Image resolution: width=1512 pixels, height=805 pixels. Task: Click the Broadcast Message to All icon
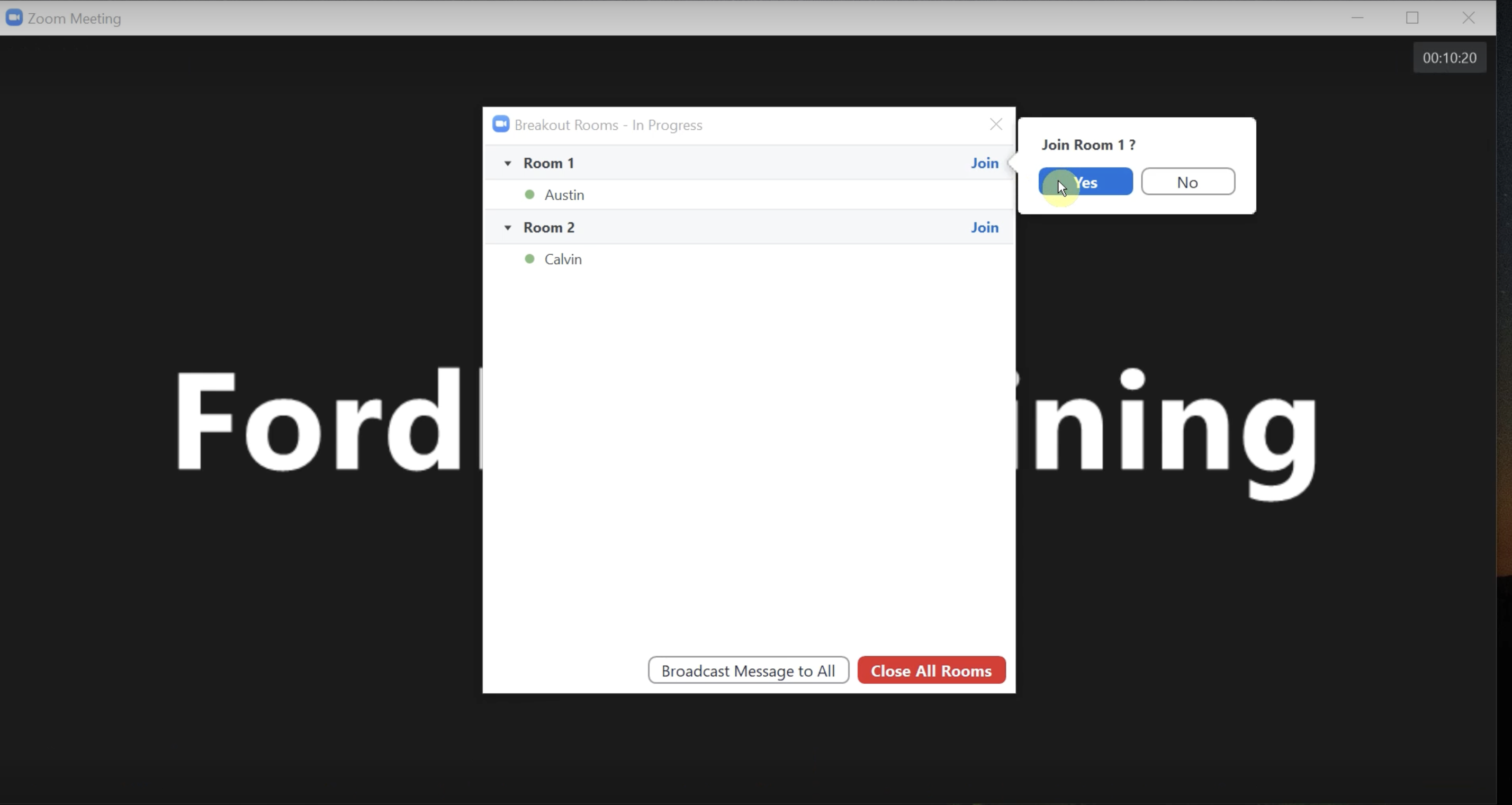(748, 670)
